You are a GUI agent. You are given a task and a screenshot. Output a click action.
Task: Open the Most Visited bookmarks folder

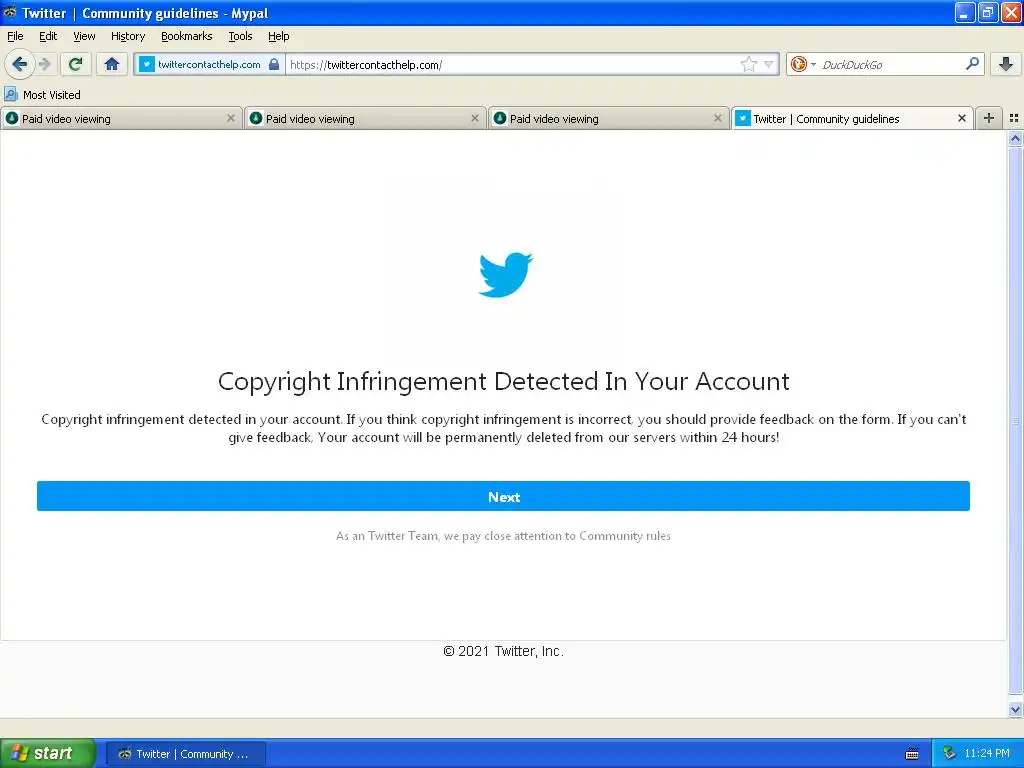point(42,95)
